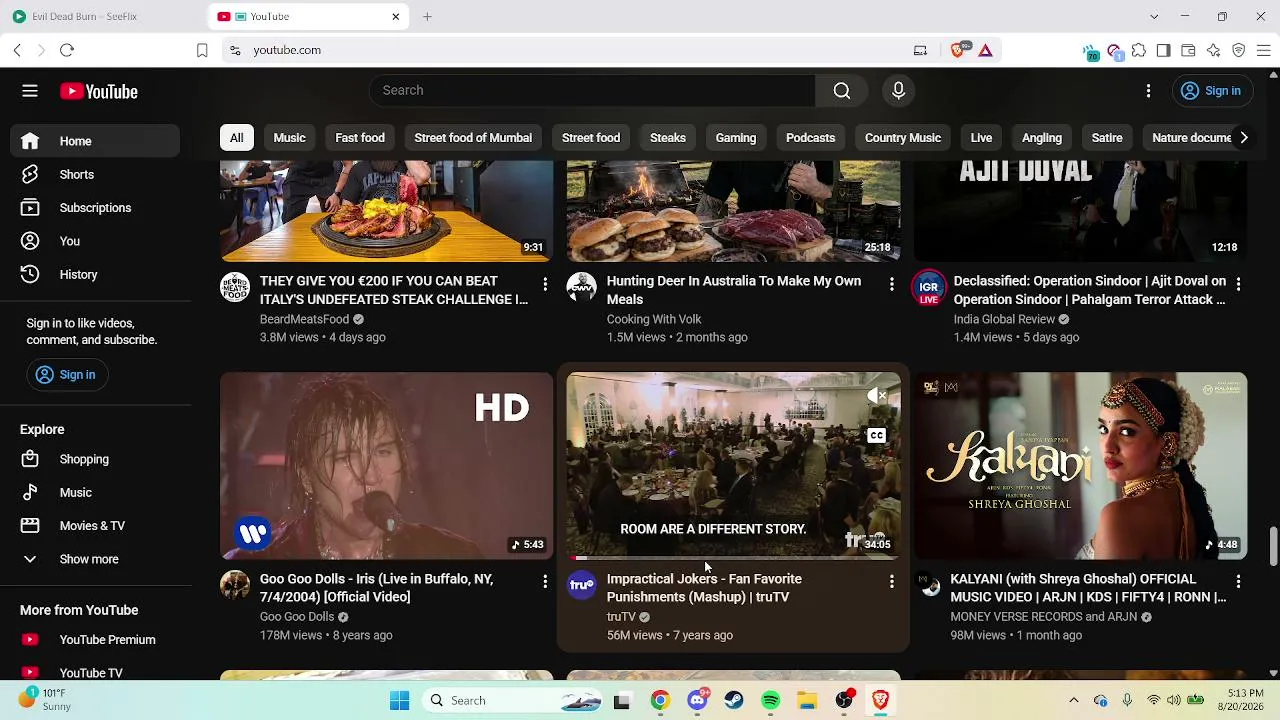This screenshot has height=720, width=1280.
Task: Open the India Global Review channel avatar
Action: pyautogui.click(x=928, y=287)
